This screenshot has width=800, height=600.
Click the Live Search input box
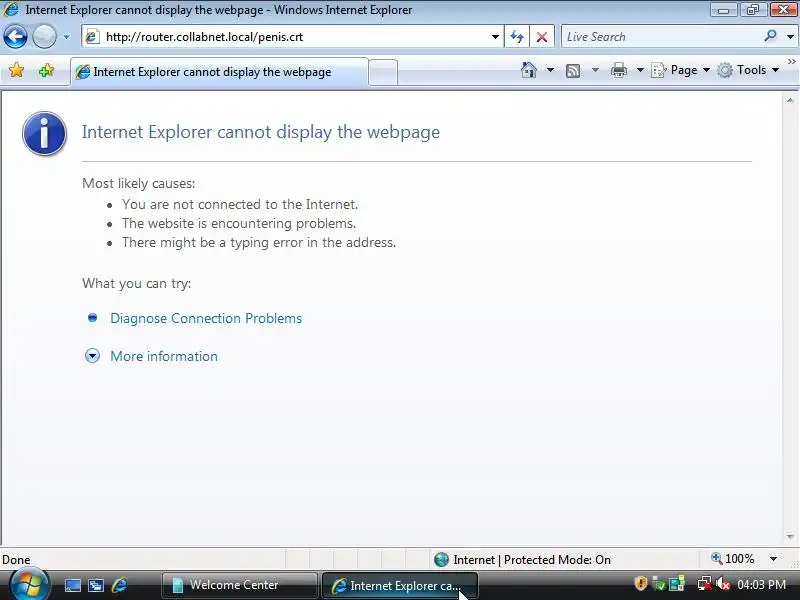[661, 37]
